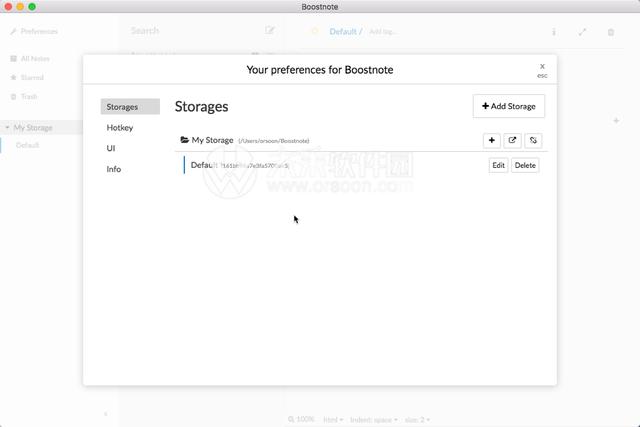Click the star icon next to Default folder path
Screen dimensions: 640x427
coord(315,31)
